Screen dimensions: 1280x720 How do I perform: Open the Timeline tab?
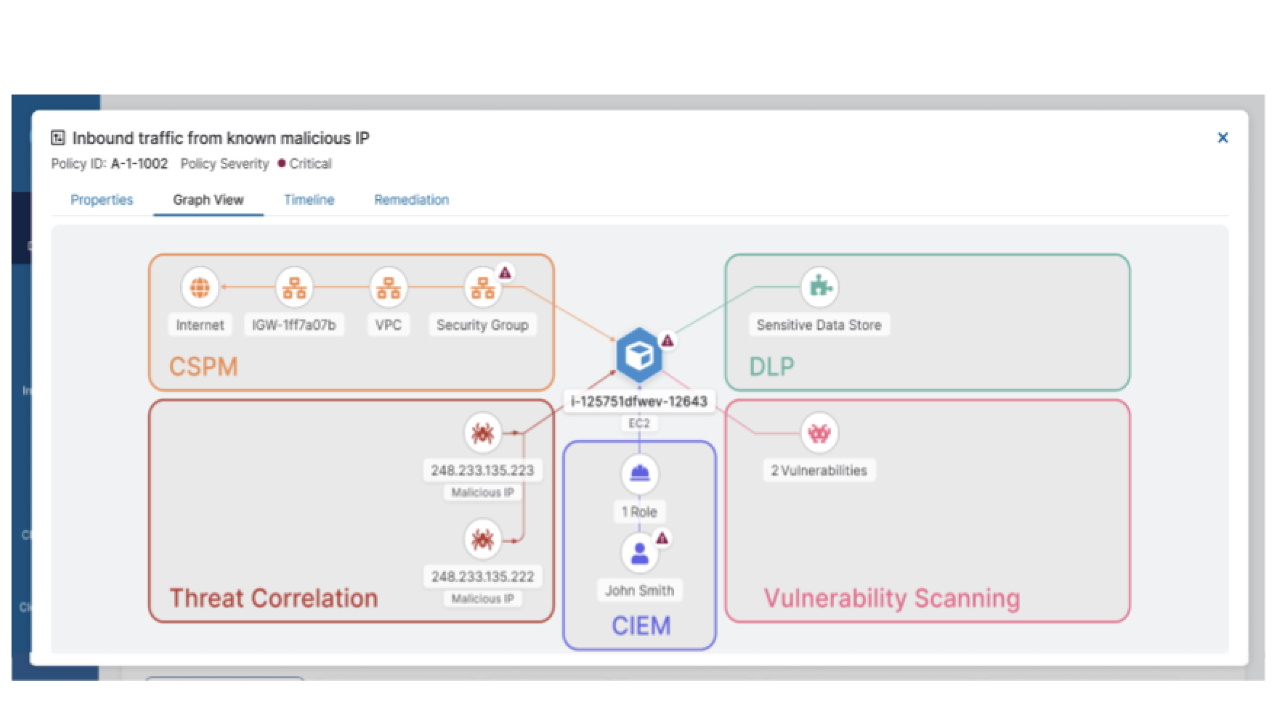click(309, 200)
